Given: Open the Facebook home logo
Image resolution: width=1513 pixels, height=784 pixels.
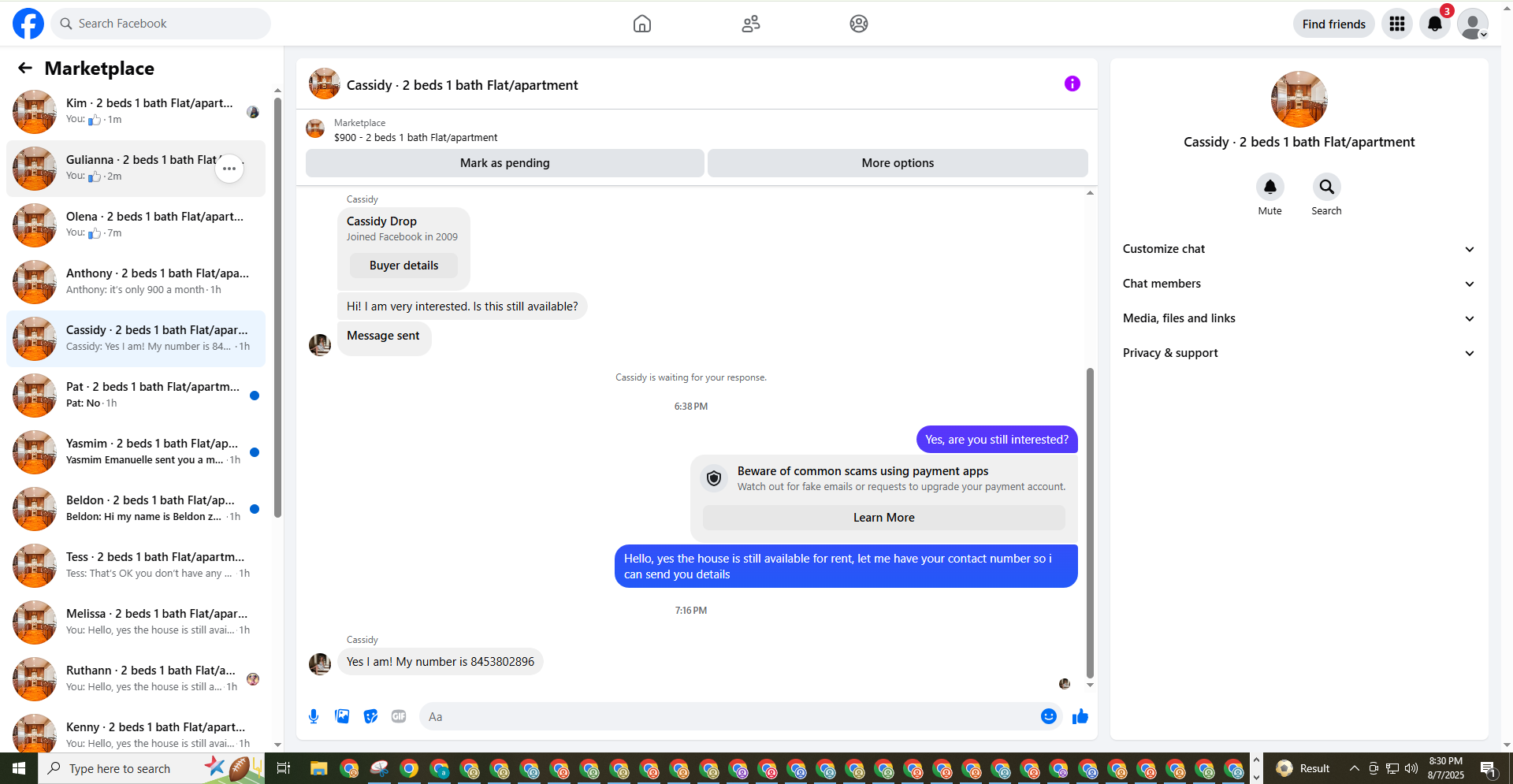Looking at the screenshot, I should pos(28,24).
